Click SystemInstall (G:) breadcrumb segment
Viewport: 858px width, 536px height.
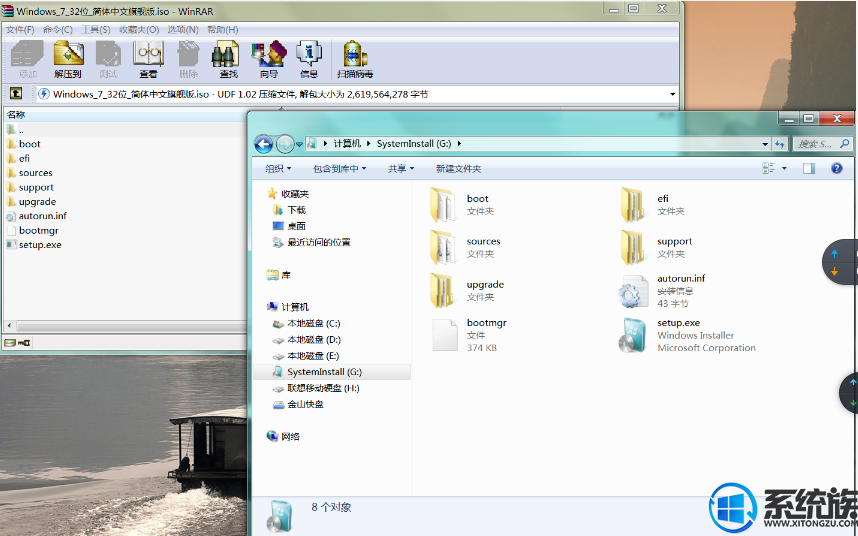[414, 143]
